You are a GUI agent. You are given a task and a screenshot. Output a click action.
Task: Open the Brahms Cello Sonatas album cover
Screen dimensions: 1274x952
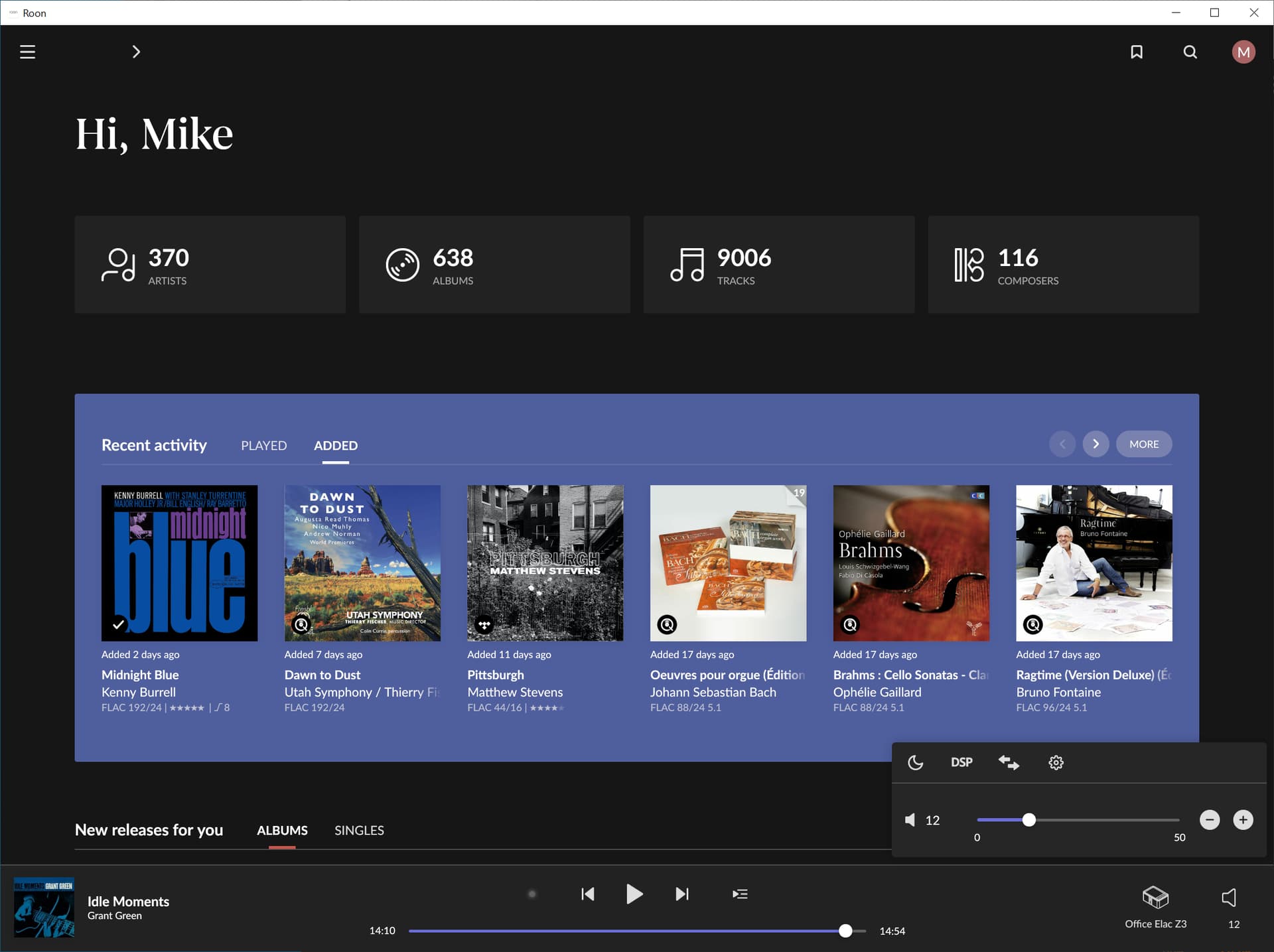pos(911,563)
